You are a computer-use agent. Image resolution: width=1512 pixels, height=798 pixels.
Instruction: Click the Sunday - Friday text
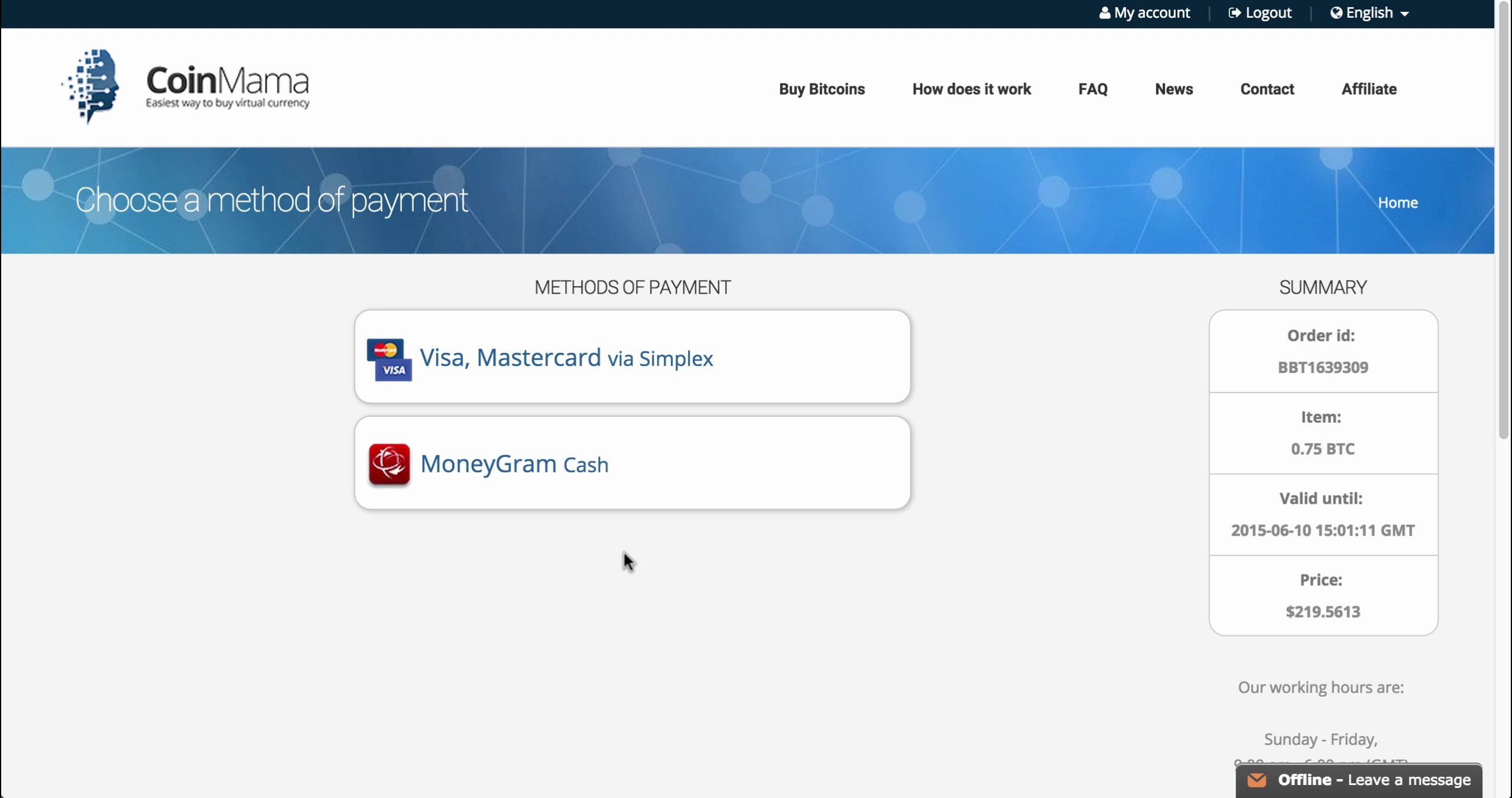click(1321, 739)
